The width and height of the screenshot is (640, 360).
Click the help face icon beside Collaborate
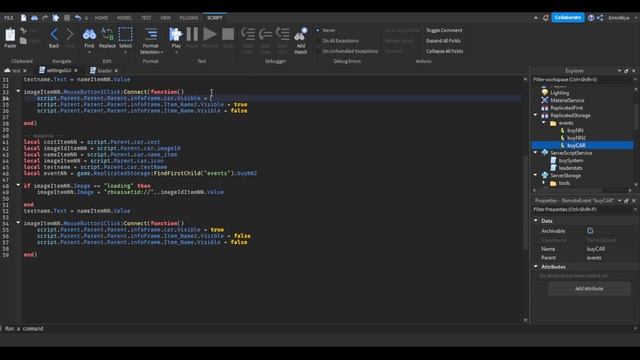(x=591, y=18)
